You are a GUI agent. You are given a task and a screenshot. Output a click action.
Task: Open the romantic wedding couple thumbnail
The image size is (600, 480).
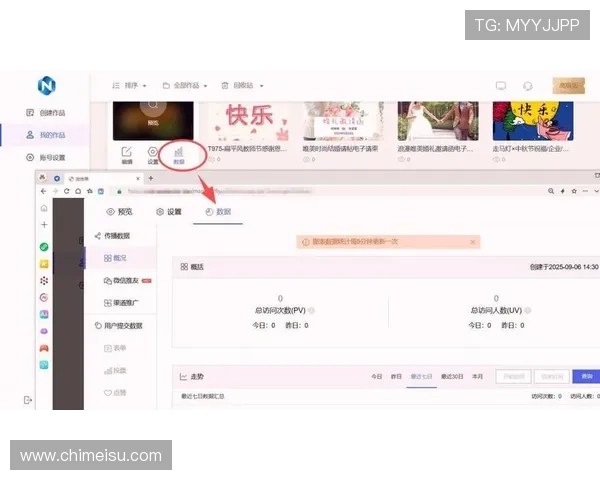coord(438,121)
